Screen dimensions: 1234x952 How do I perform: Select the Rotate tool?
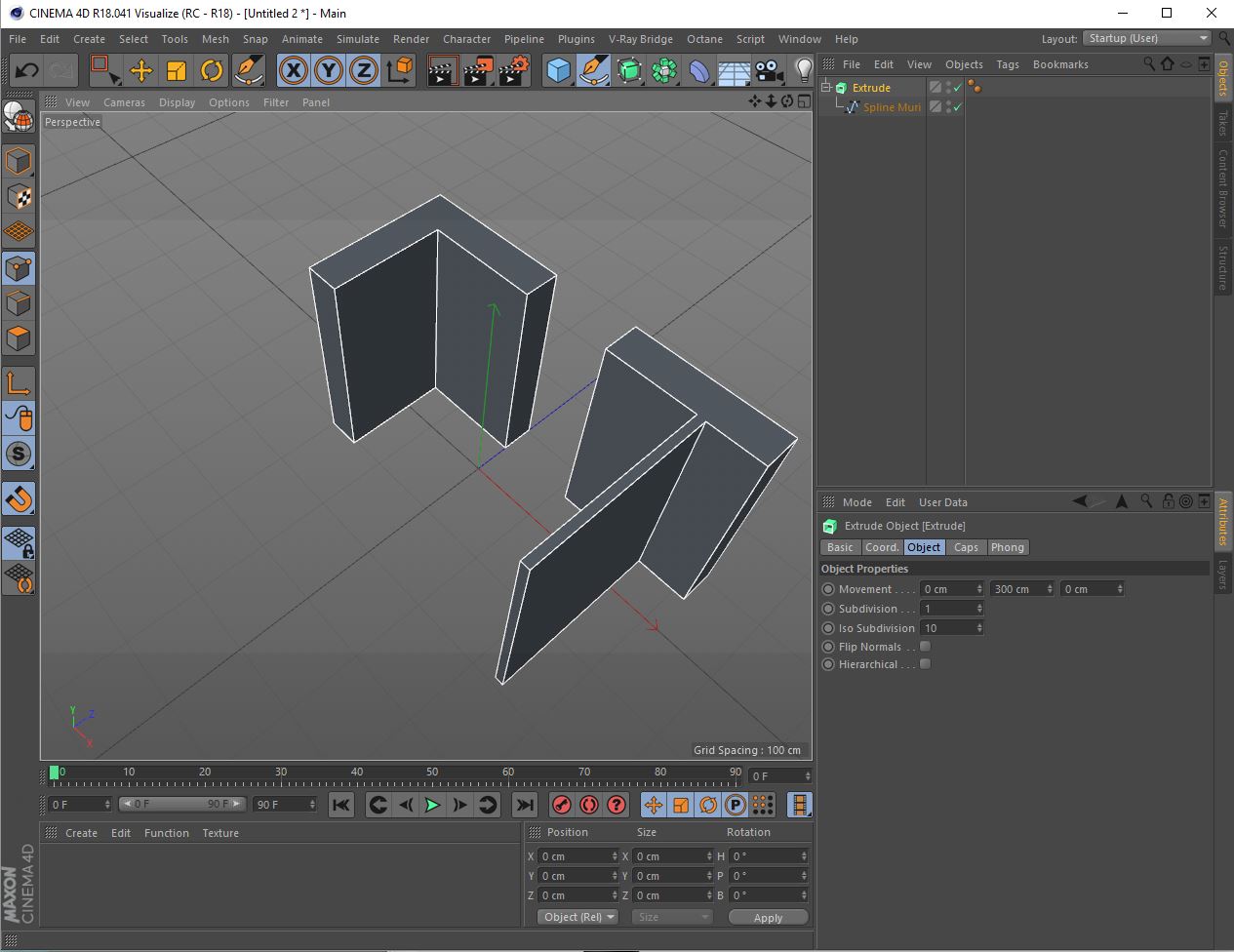(212, 70)
